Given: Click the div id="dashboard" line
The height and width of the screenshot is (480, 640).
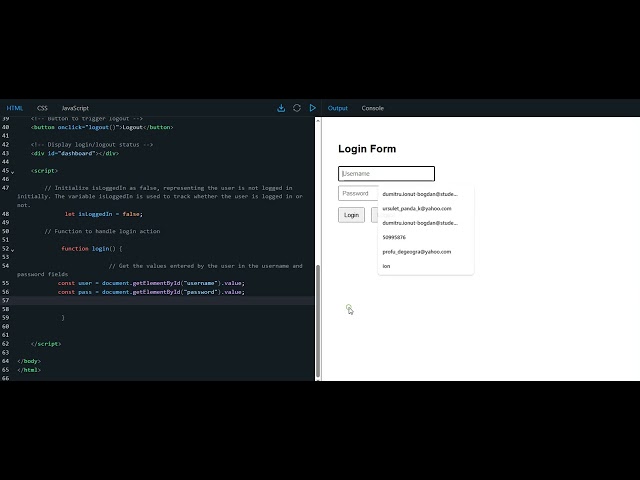Looking at the screenshot, I should [x=75, y=153].
